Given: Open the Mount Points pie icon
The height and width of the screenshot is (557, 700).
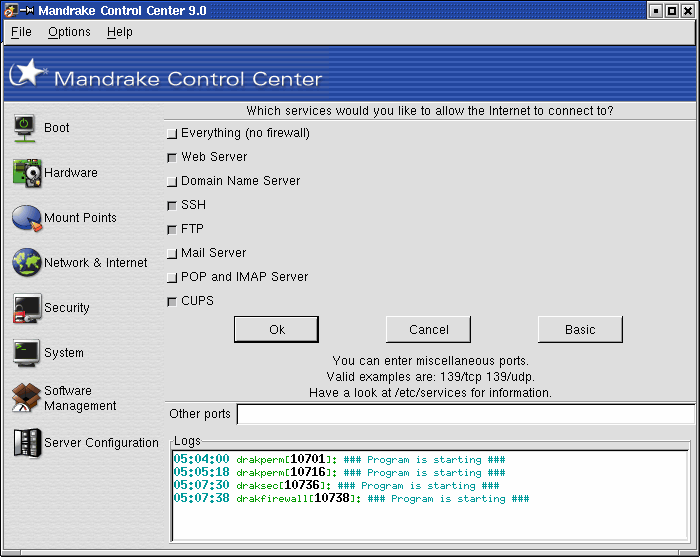Looking at the screenshot, I should (27, 218).
